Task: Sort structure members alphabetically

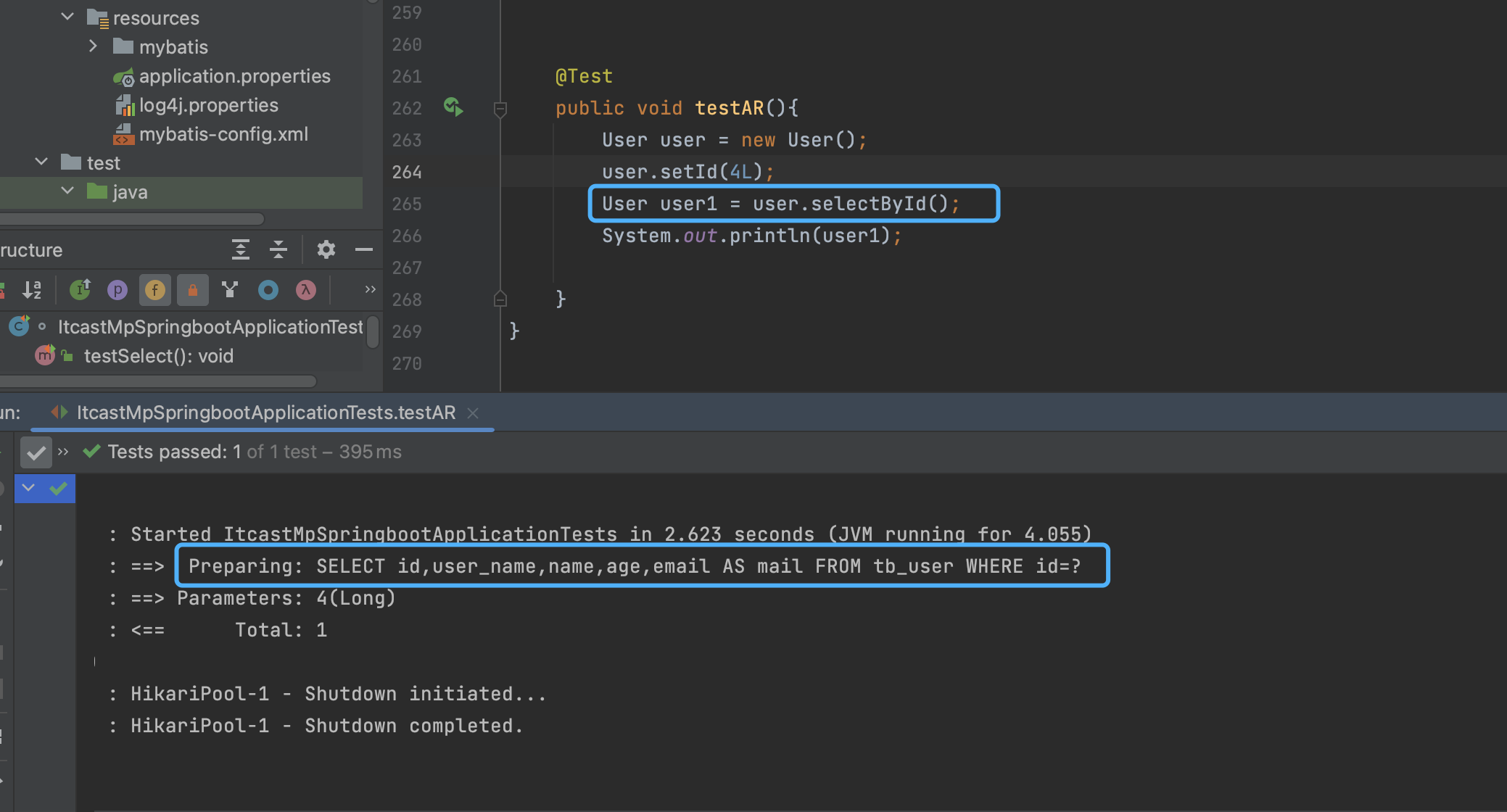Action: tap(32, 290)
